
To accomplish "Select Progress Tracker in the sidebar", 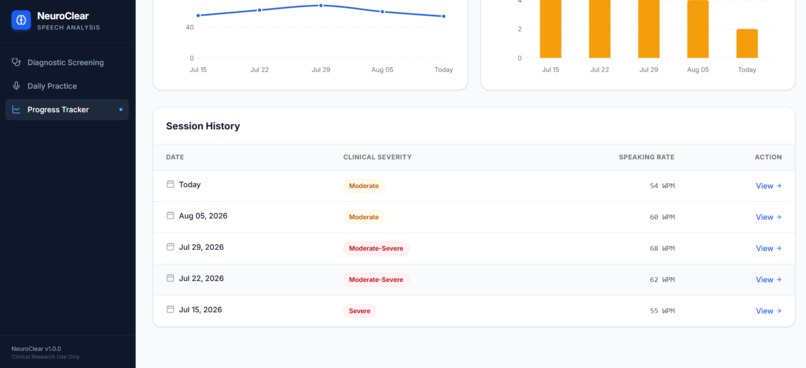I will pyautogui.click(x=67, y=109).
